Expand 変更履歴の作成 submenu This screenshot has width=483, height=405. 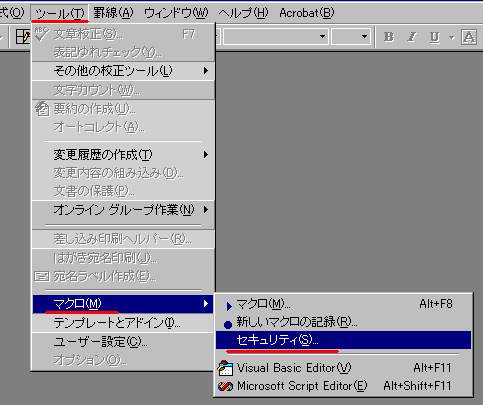(123, 155)
